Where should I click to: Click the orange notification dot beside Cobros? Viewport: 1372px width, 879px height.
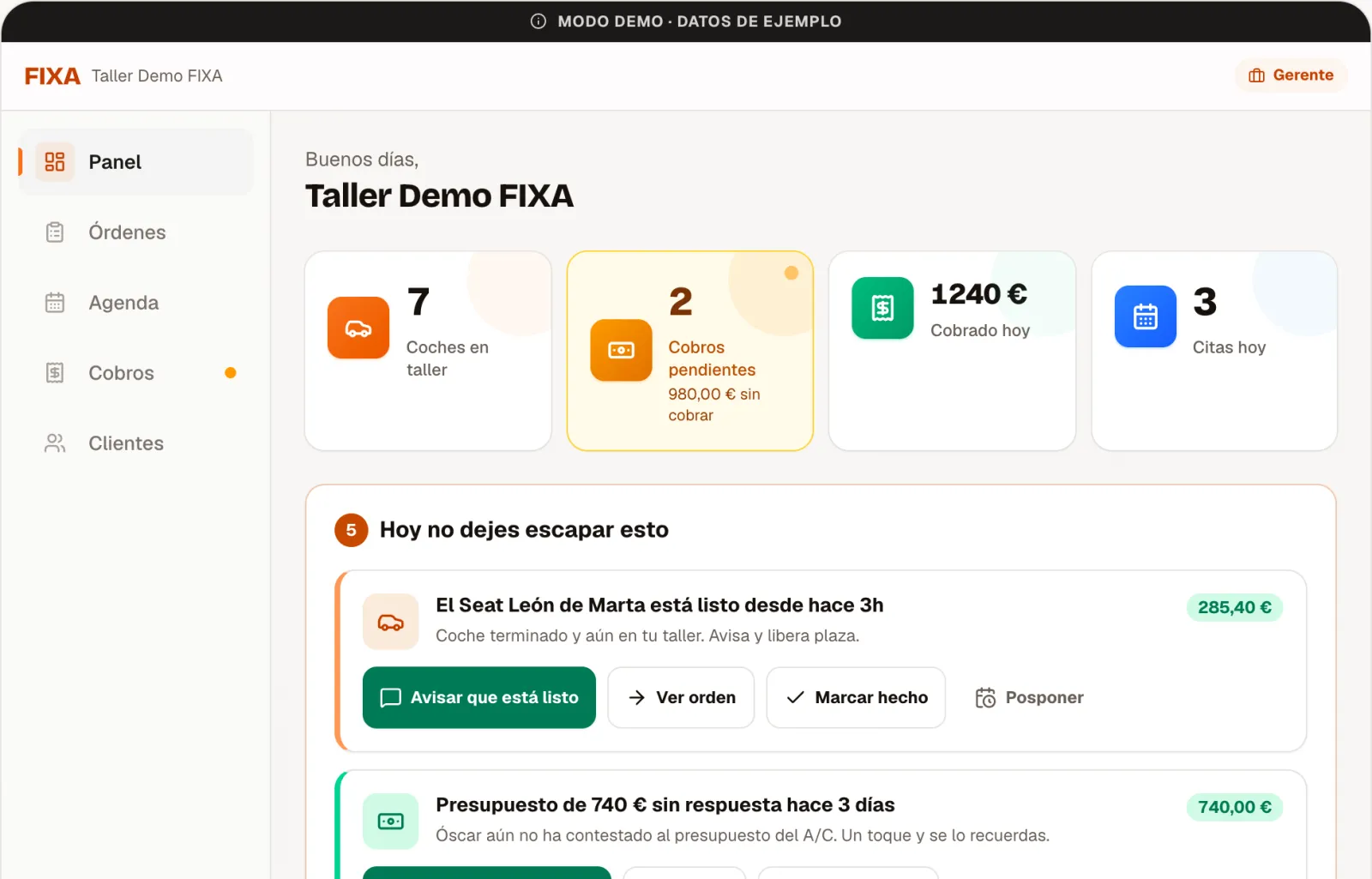pyautogui.click(x=230, y=373)
